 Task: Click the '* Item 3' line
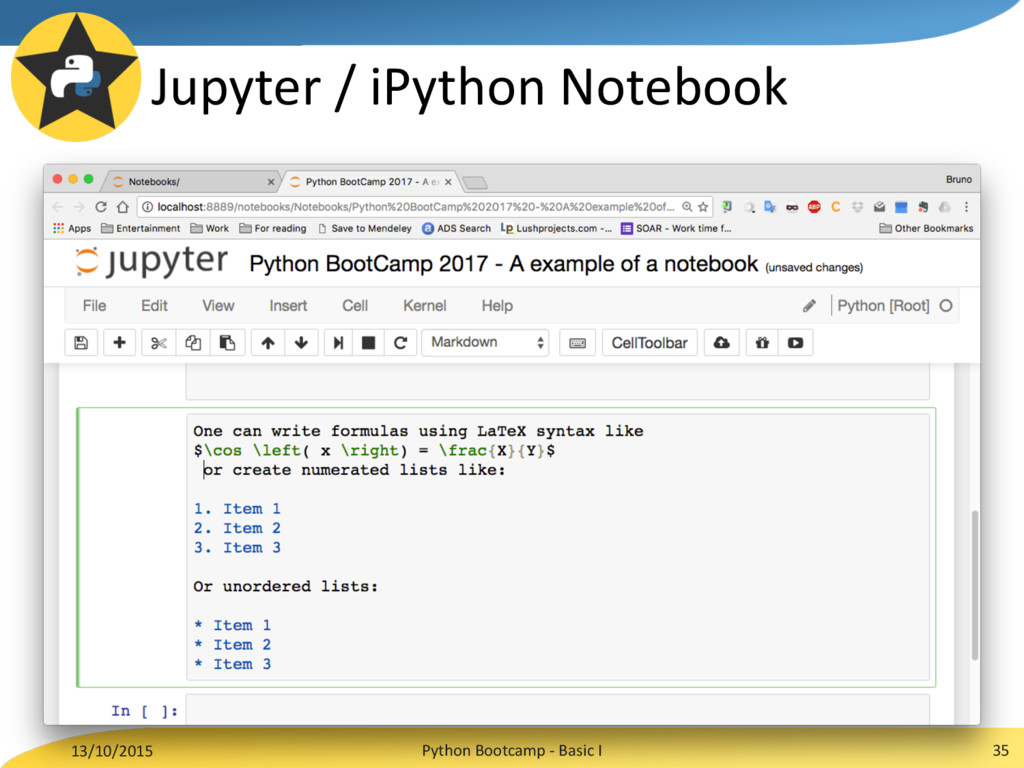232,664
